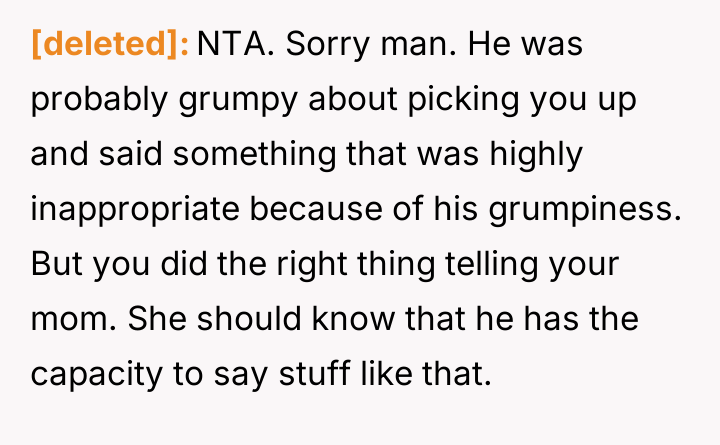Click the [deleted] username label
This screenshot has height=445, width=720.
[110, 45]
